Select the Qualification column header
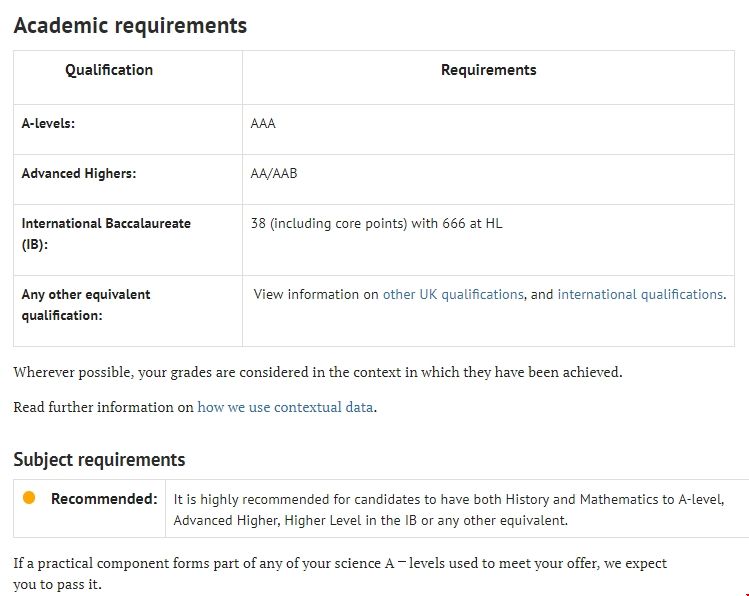 [109, 70]
